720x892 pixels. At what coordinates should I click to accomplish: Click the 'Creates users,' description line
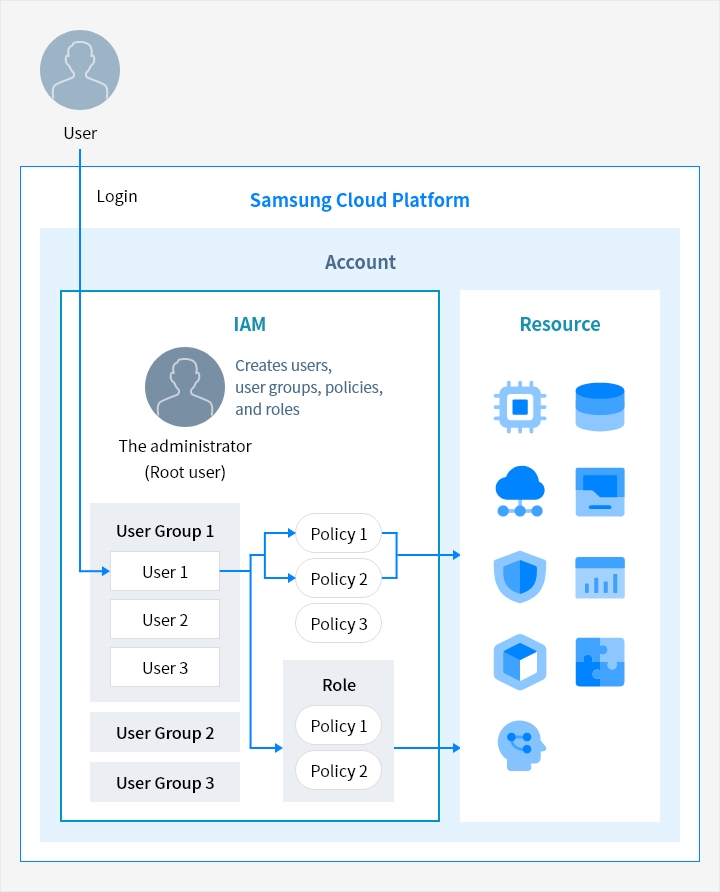pyautogui.click(x=284, y=365)
